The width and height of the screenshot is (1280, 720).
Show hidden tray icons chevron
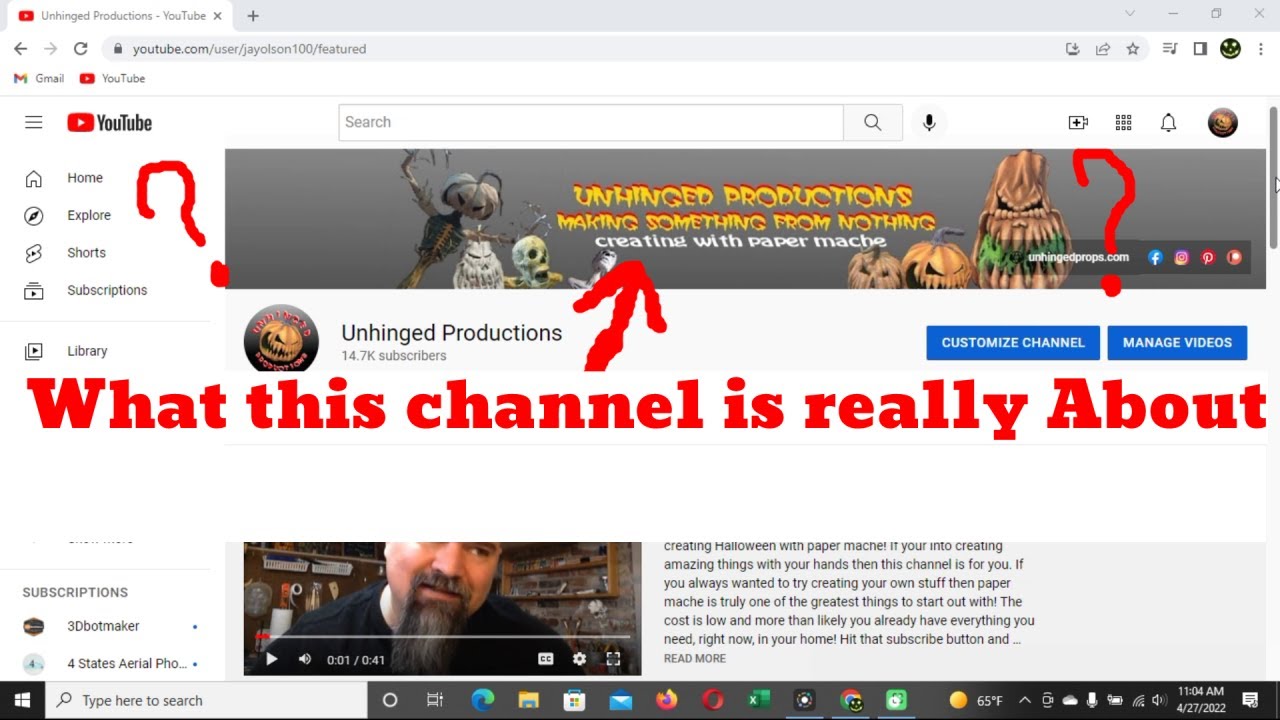coord(1024,700)
